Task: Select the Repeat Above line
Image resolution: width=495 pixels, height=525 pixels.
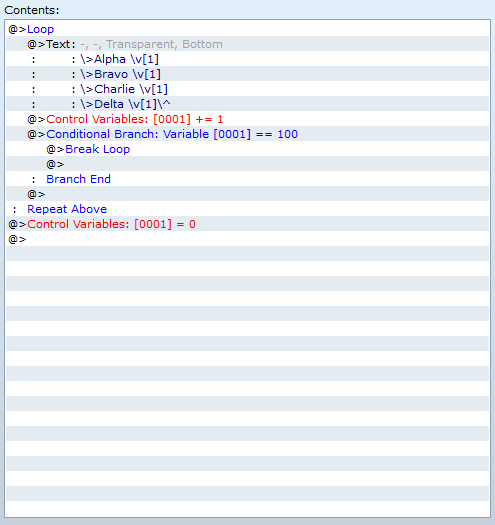Action: point(247,209)
